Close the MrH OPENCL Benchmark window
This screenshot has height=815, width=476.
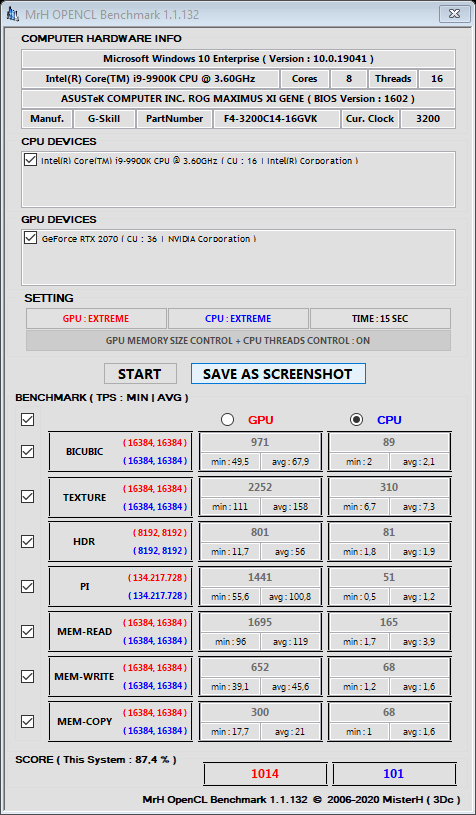[455, 13]
